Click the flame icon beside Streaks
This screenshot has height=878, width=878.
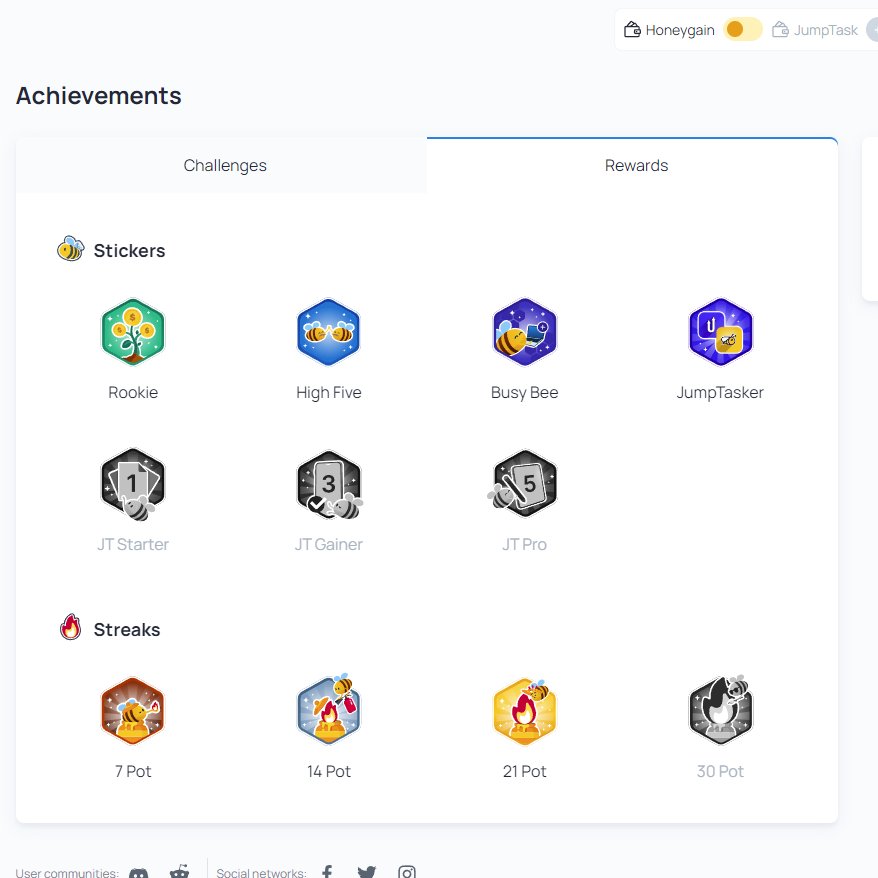click(71, 627)
